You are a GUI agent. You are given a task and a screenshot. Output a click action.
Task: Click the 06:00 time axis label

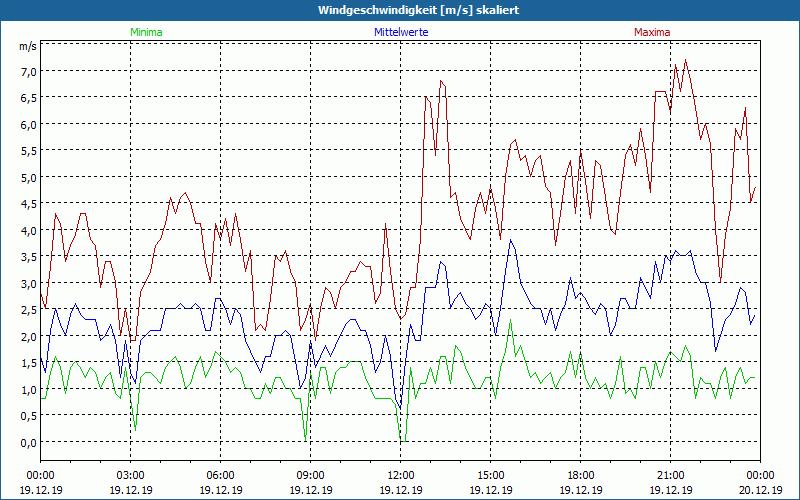[220, 476]
